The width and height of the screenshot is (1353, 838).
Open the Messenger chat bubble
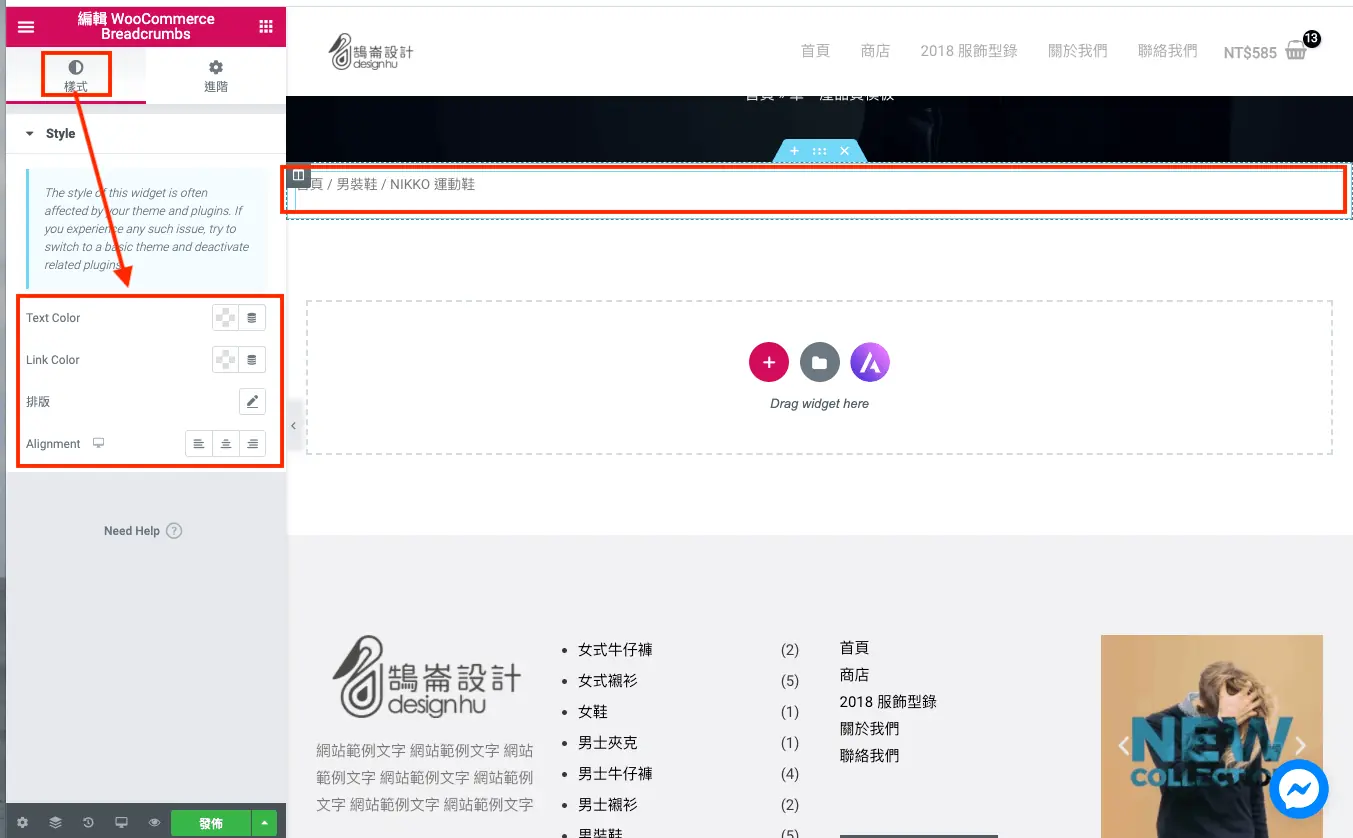[1299, 789]
